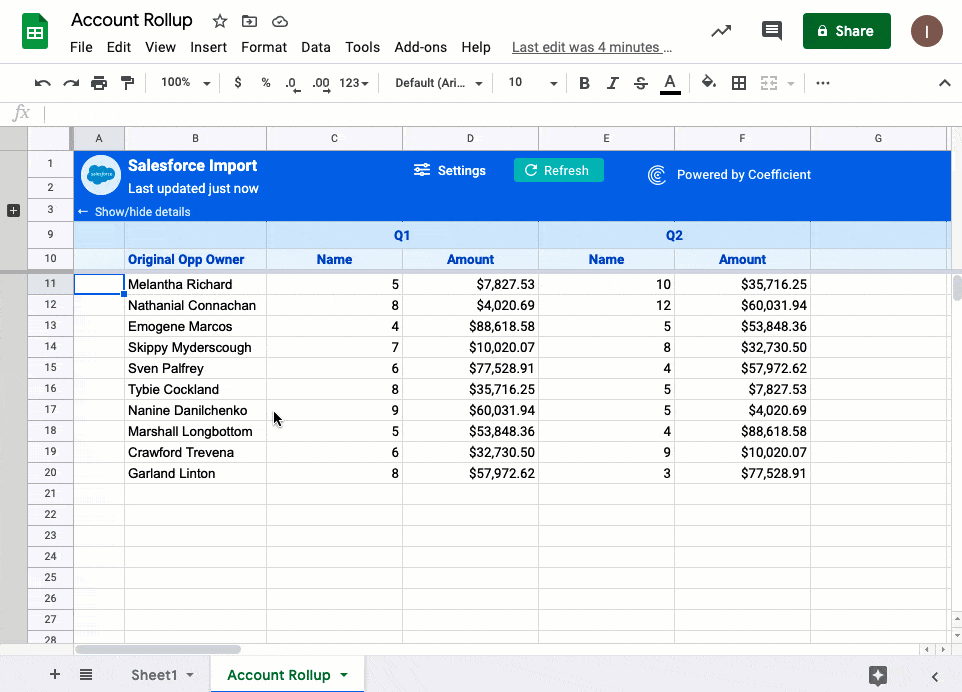Screen dimensions: 962x692
Task: Click the vertical scrollbar thumb
Action: [956, 288]
